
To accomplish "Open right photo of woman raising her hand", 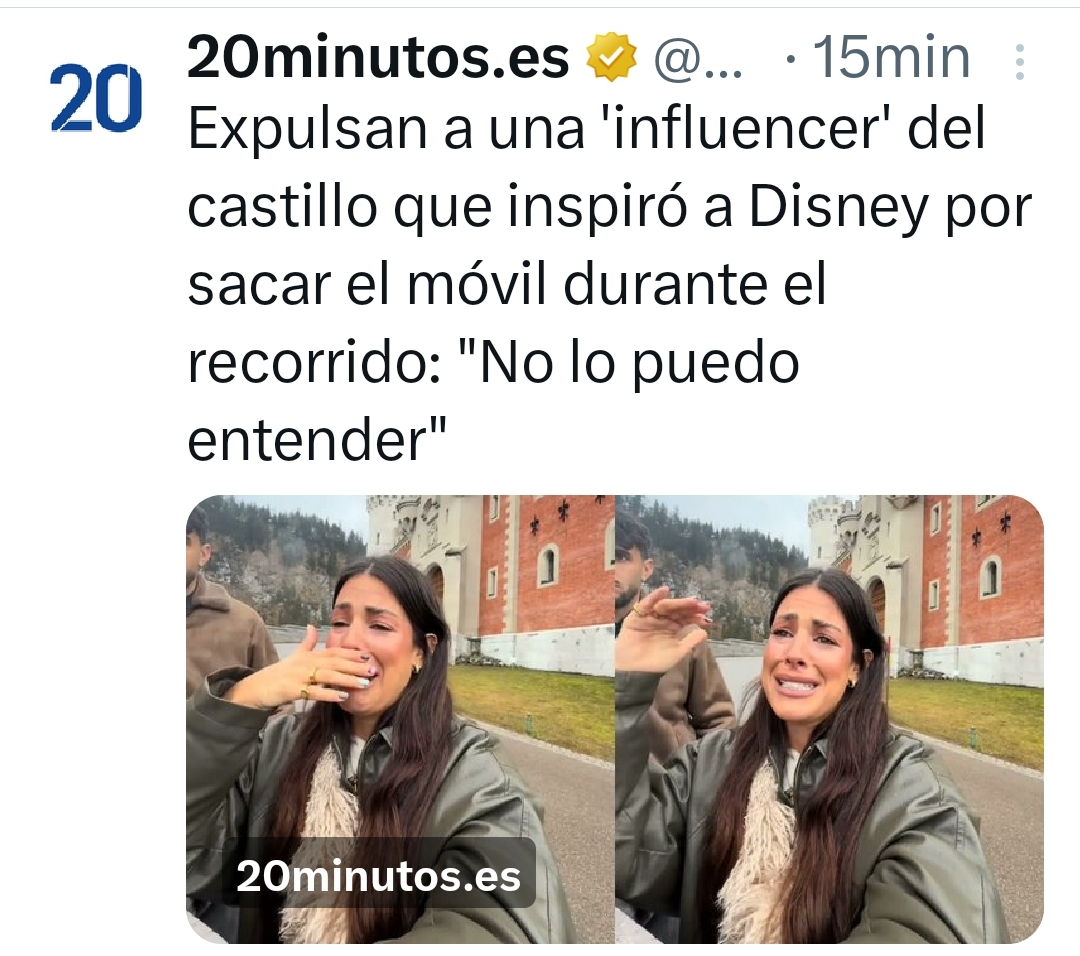I will (829, 719).
